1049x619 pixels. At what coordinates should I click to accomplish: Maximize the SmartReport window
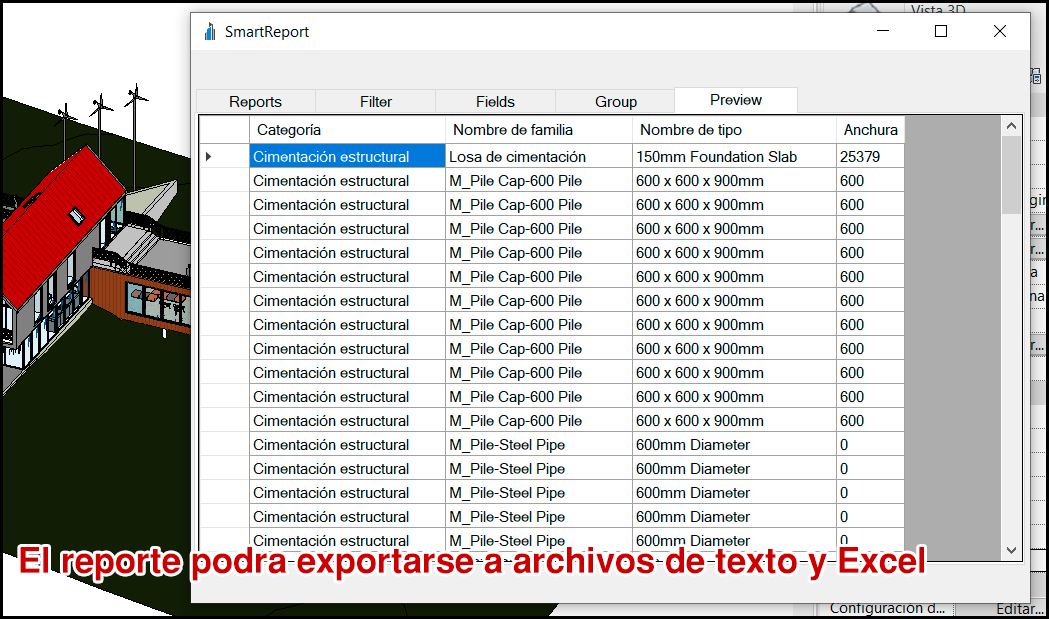[x=941, y=31]
